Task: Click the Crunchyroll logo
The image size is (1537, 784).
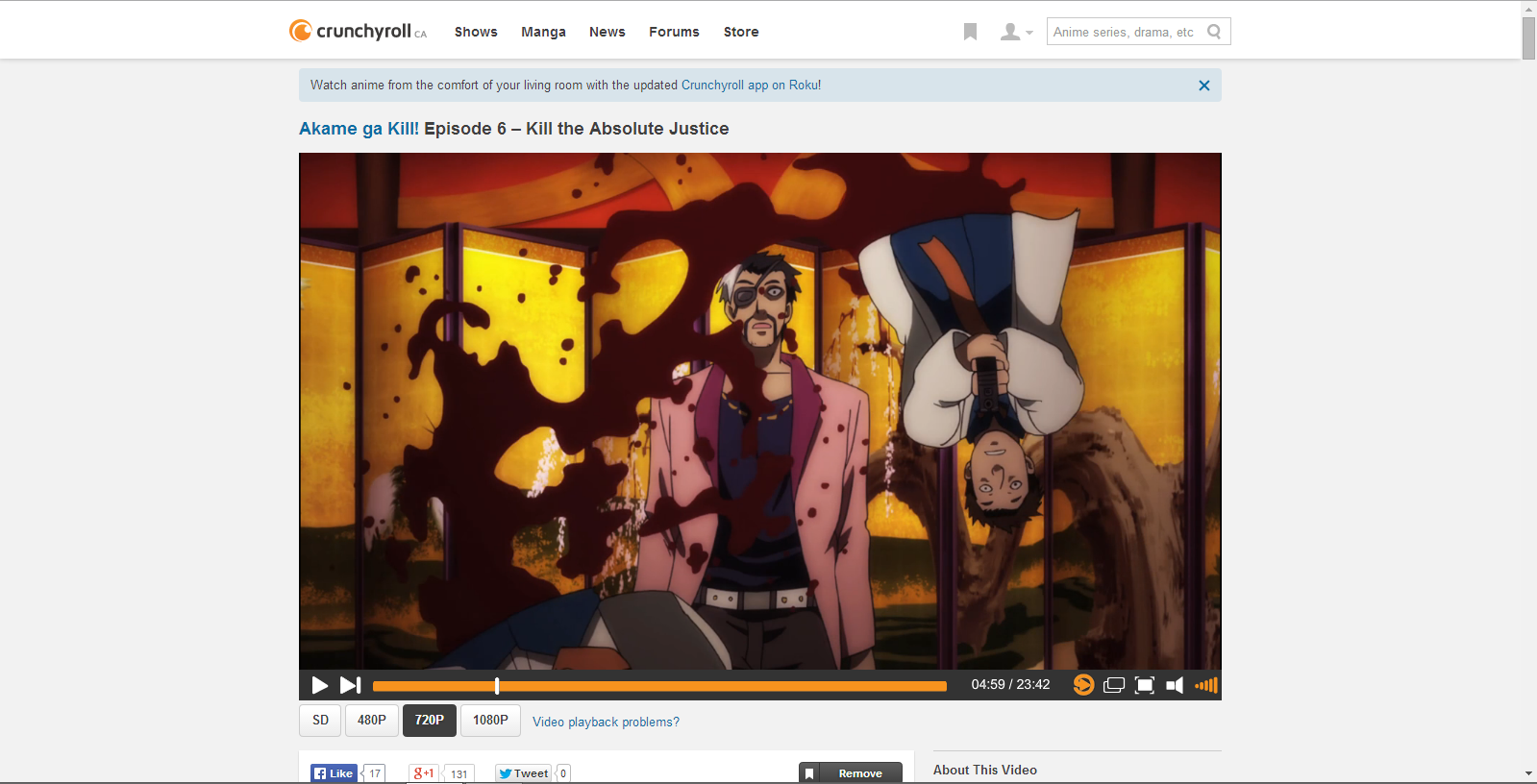Action: point(358,31)
